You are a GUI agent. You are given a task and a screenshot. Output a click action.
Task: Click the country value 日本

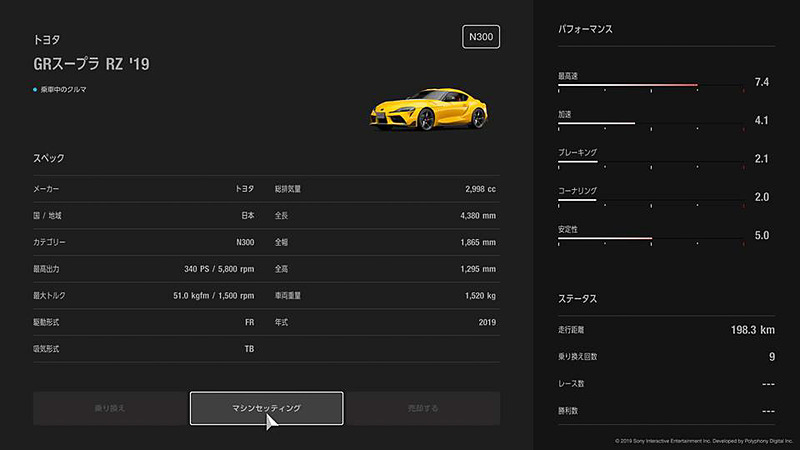tap(248, 216)
